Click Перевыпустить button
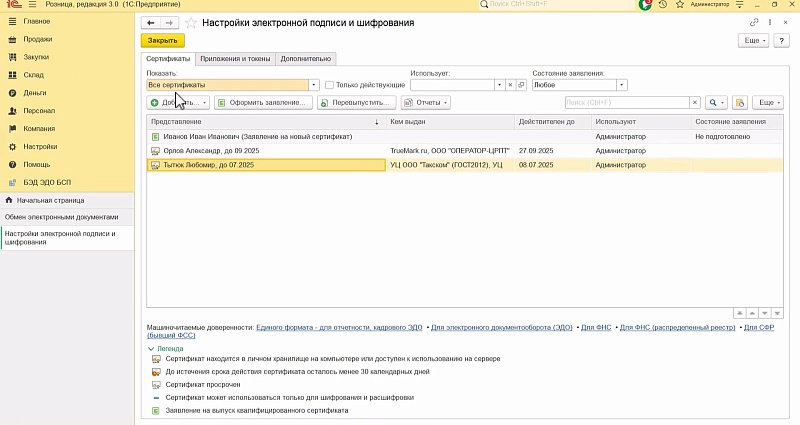The width and height of the screenshot is (800, 425). (357, 103)
